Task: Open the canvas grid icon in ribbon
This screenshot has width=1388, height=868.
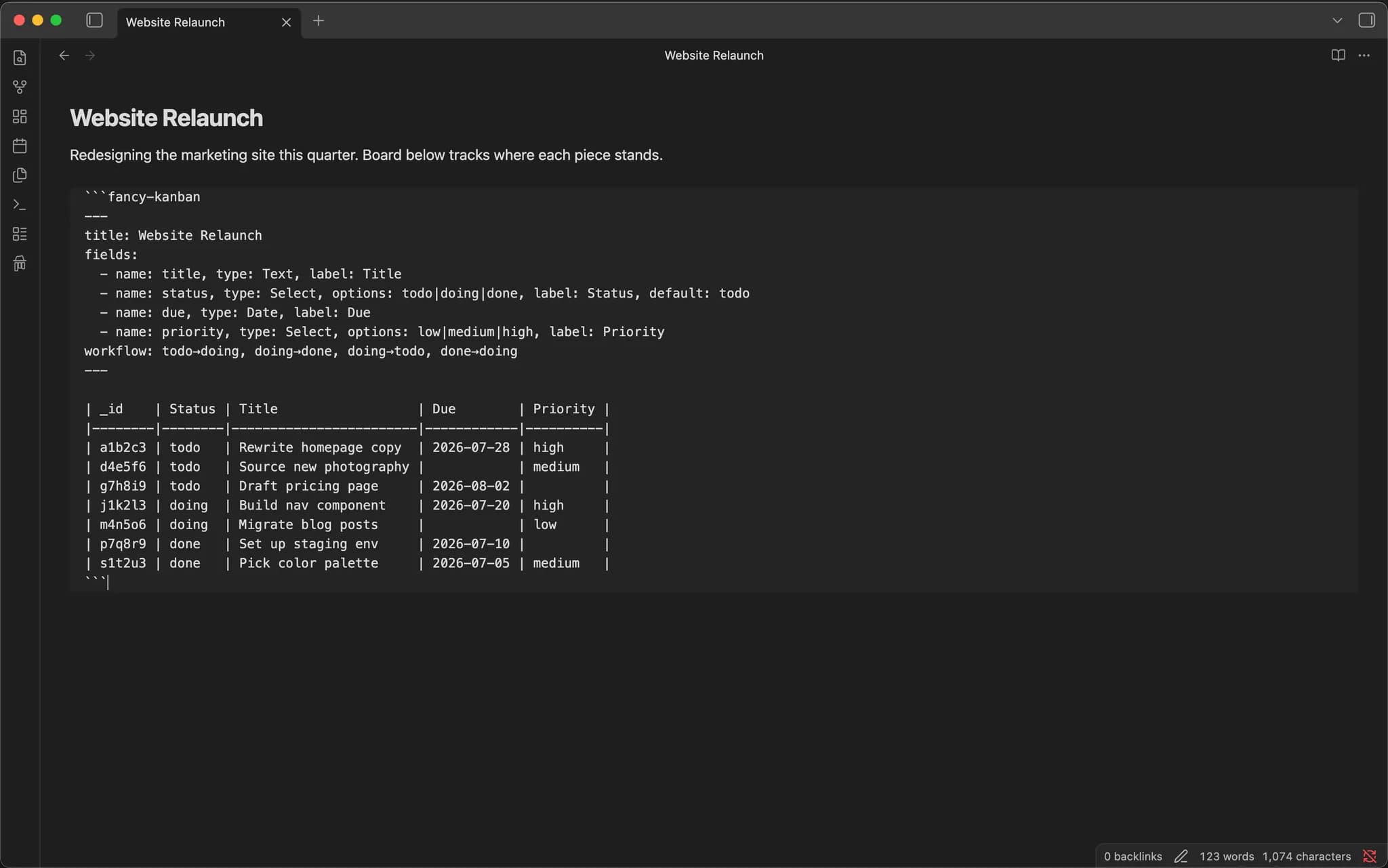Action: (x=20, y=117)
